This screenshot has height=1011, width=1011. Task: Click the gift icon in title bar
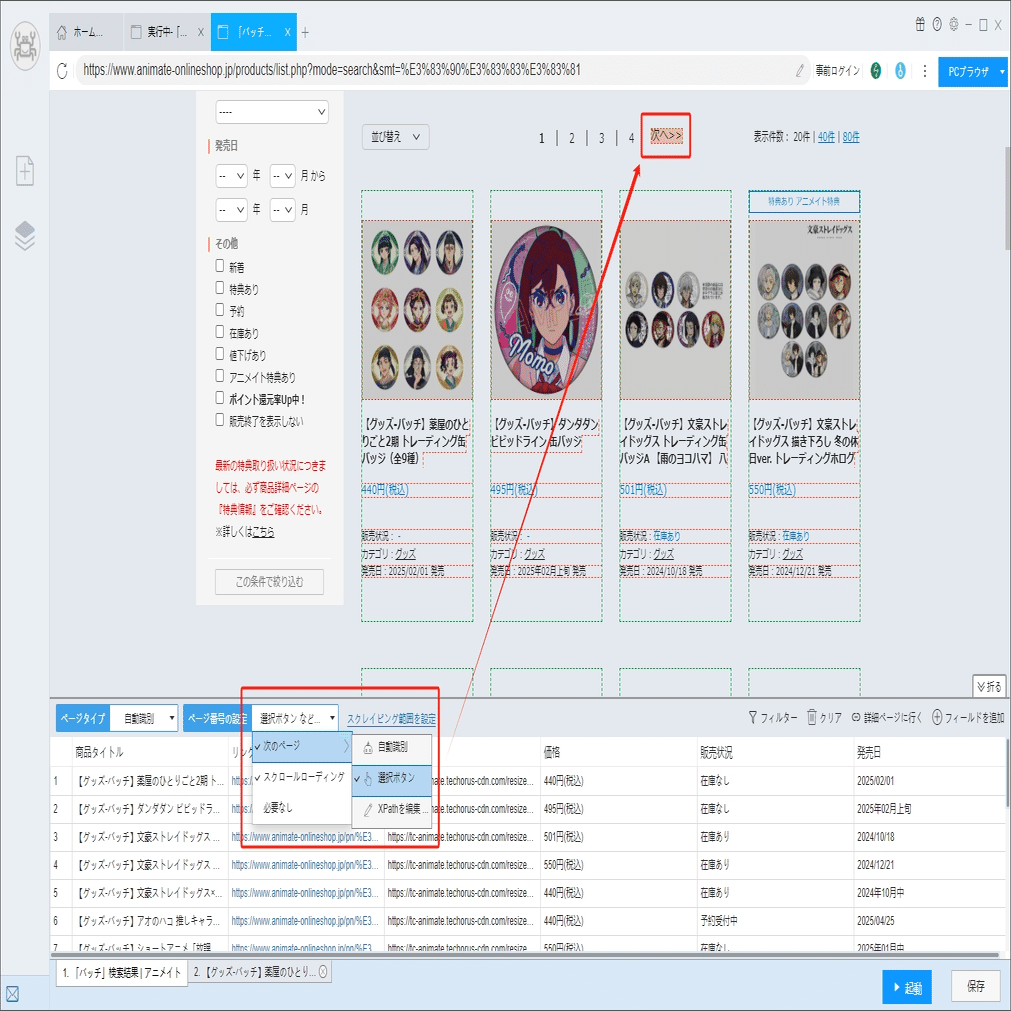pyautogui.click(x=919, y=25)
